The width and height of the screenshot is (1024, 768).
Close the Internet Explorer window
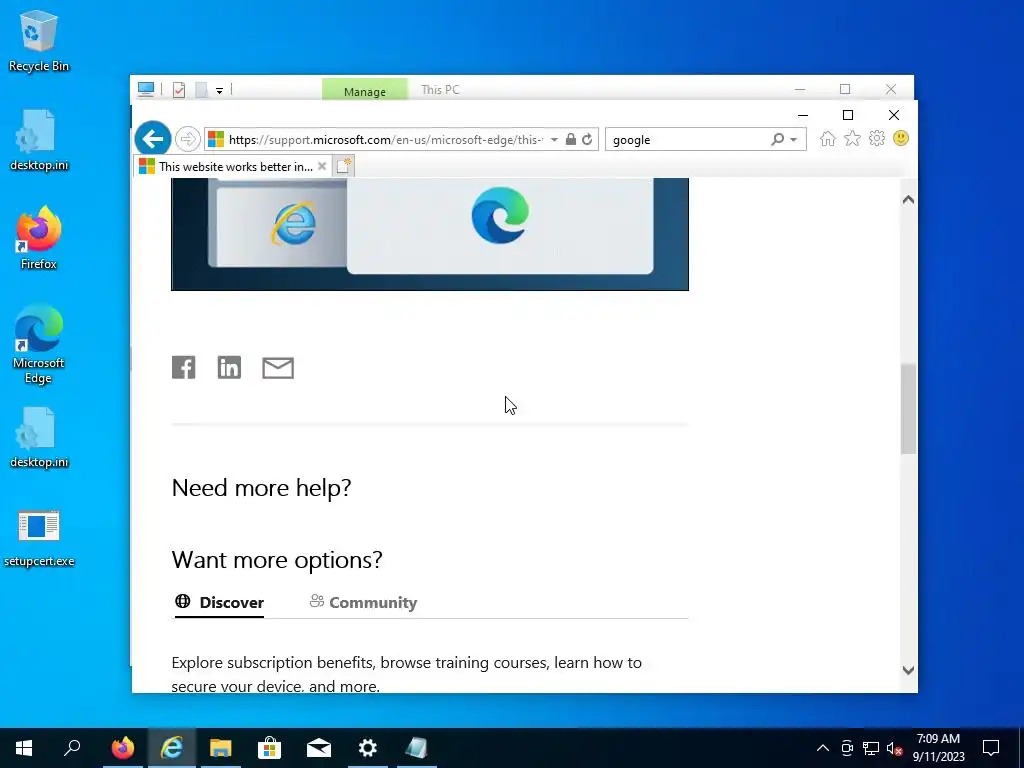click(x=894, y=115)
